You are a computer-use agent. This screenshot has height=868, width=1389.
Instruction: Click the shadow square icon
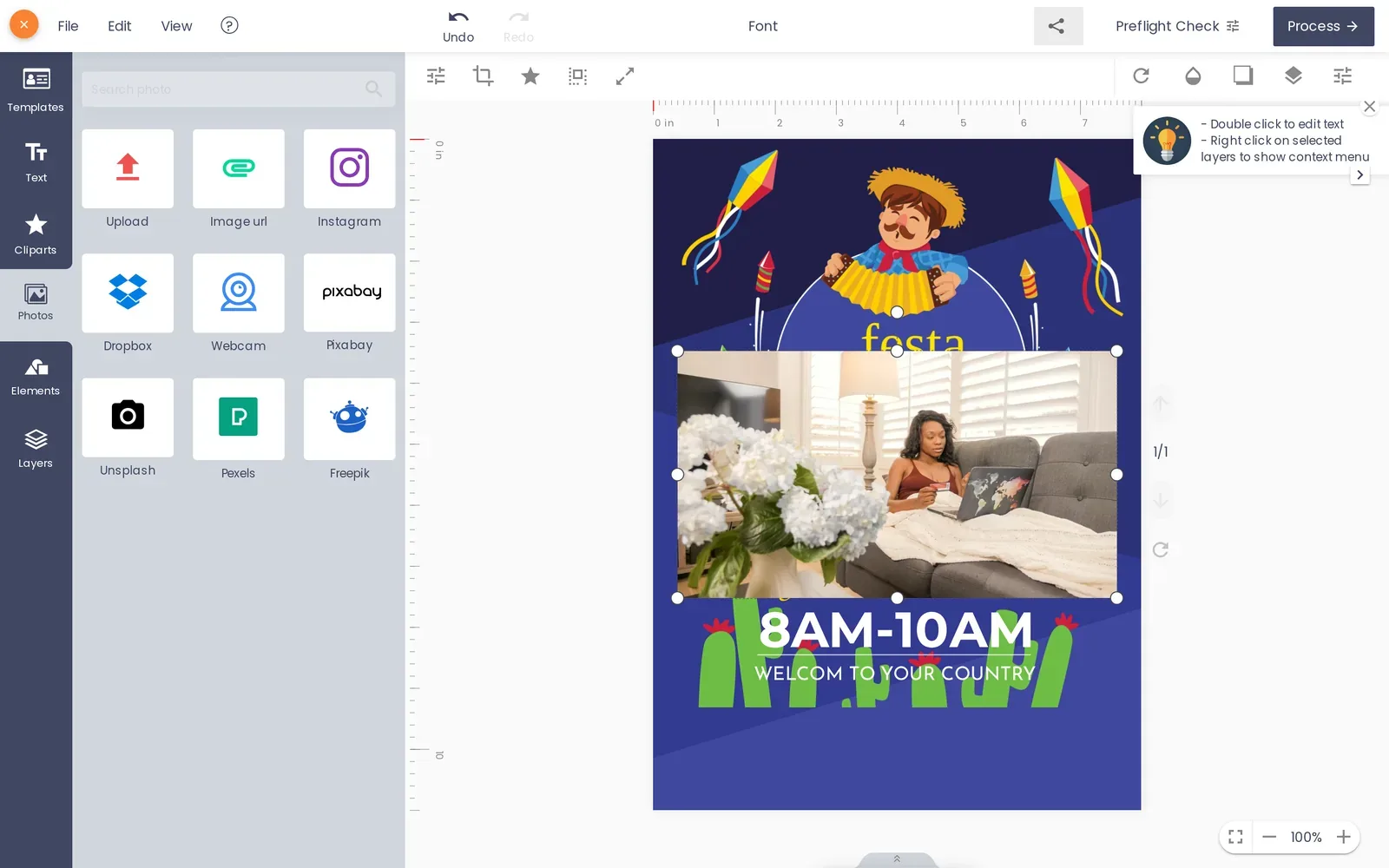pos(1243,76)
